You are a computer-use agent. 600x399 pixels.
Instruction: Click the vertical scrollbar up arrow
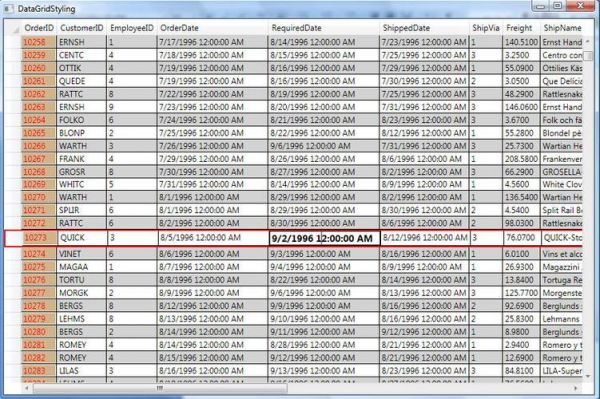point(587,41)
